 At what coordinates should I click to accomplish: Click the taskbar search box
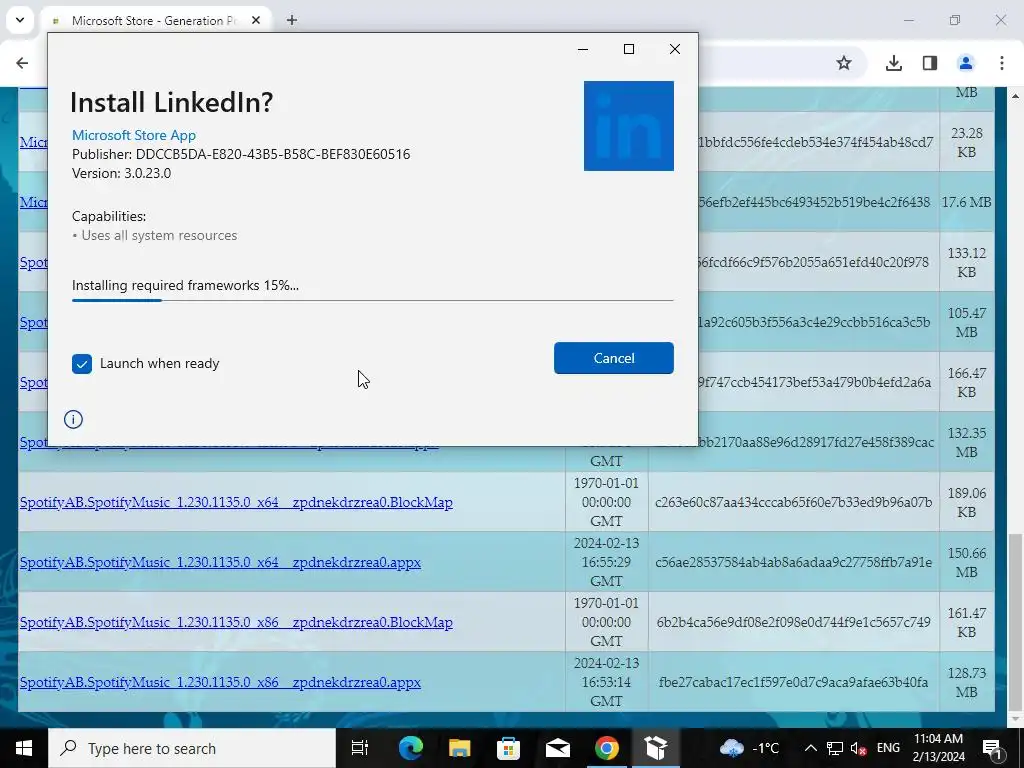point(192,748)
